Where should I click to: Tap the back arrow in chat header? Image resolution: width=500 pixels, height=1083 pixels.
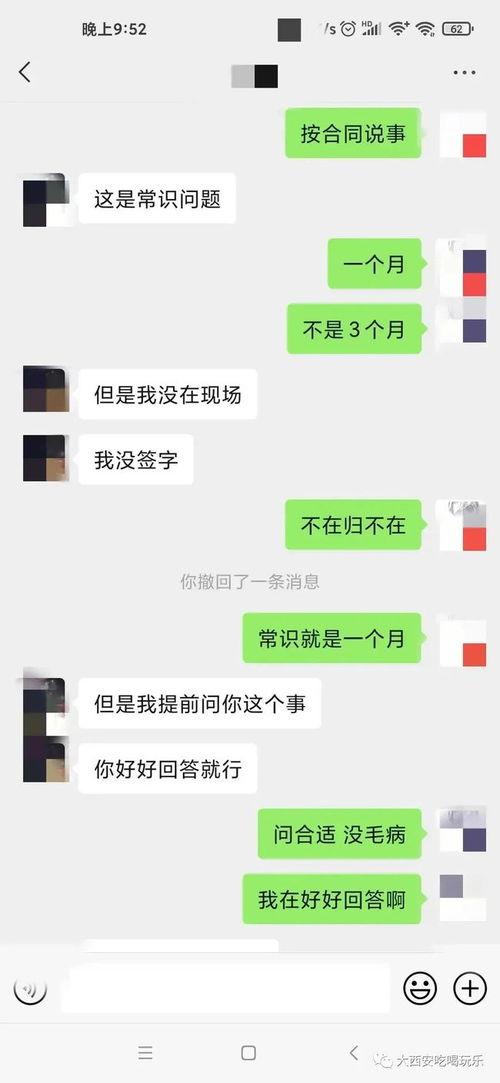click(x=25, y=72)
